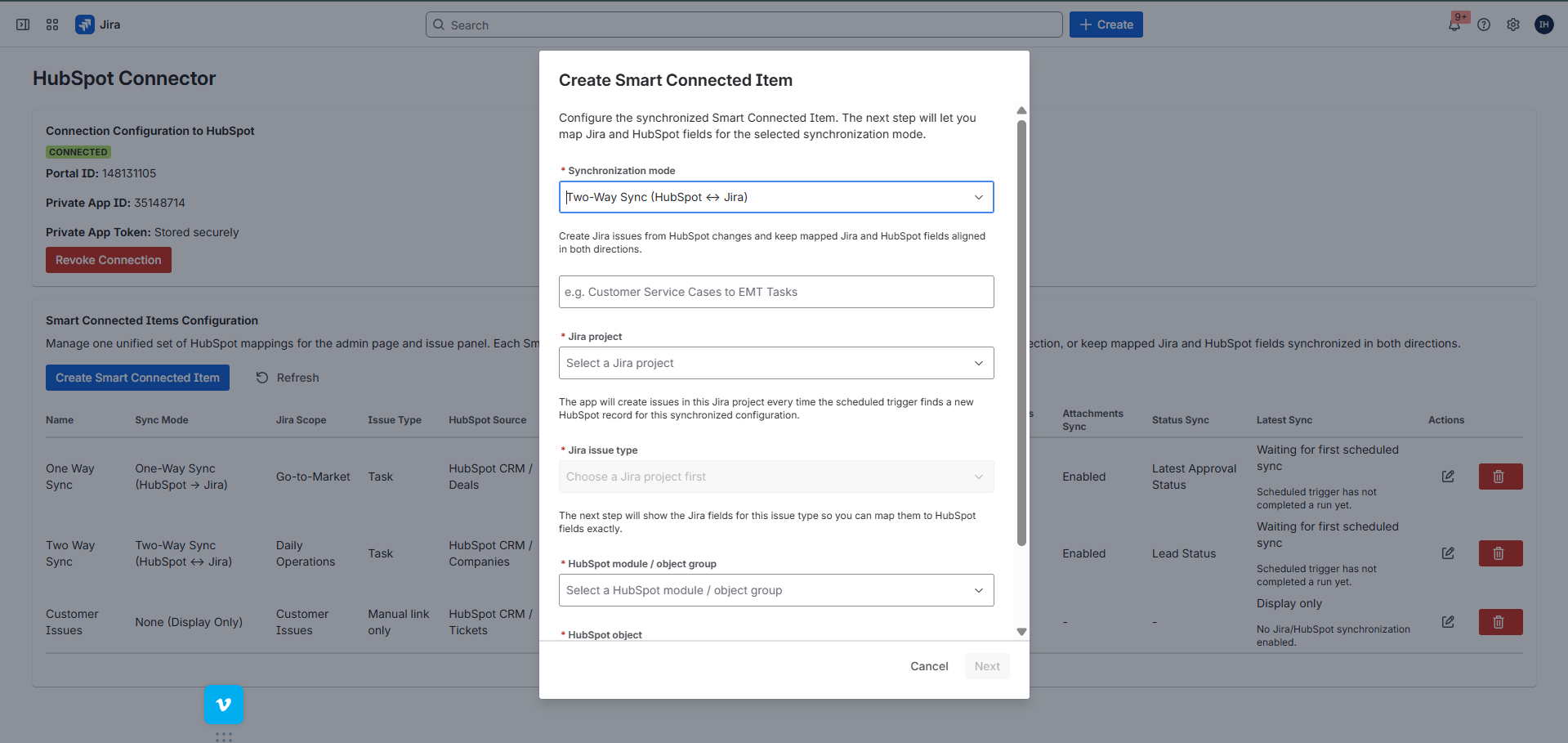Open the help question mark icon
1568x743 pixels.
(1484, 25)
